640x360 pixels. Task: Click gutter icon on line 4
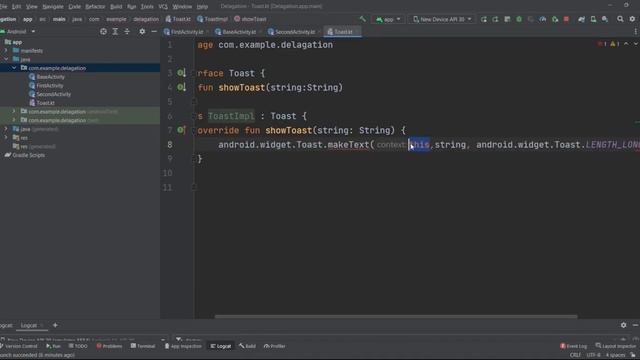(181, 87)
